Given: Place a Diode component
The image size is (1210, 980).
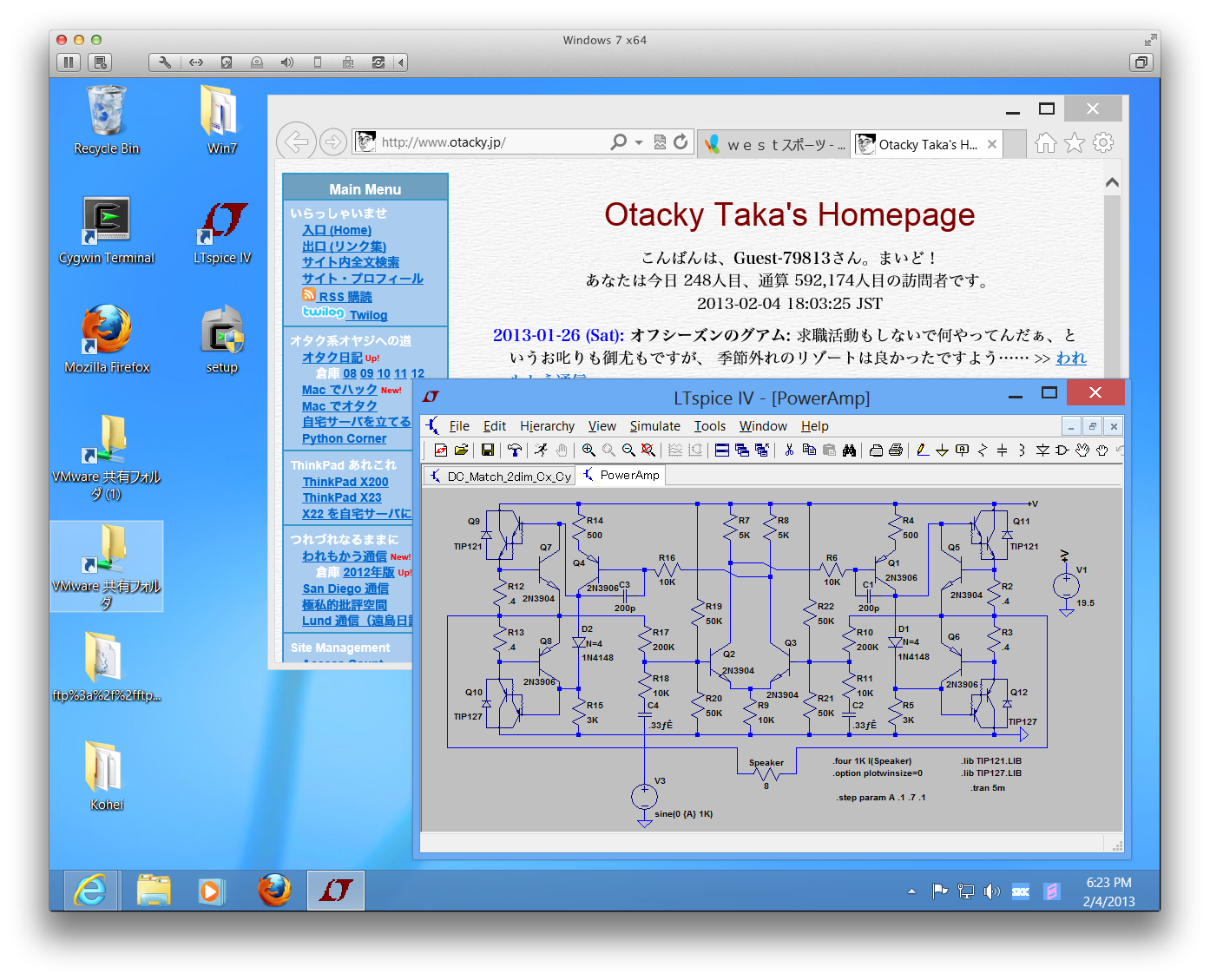Looking at the screenshot, I should 1042,450.
